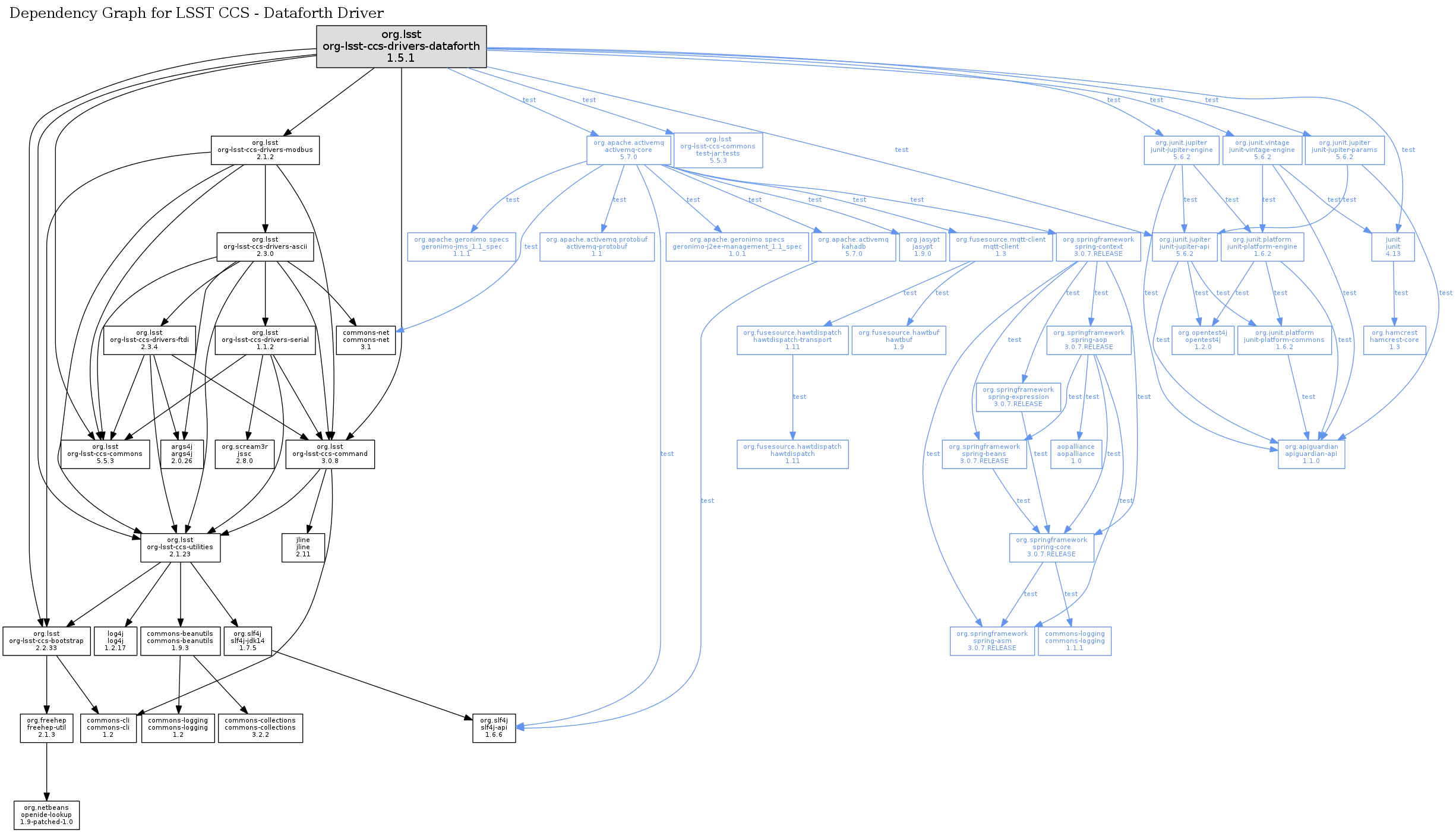Select the activemq-core 5.7.0 node
Viewport: 1456px width, 833px height.
[628, 150]
